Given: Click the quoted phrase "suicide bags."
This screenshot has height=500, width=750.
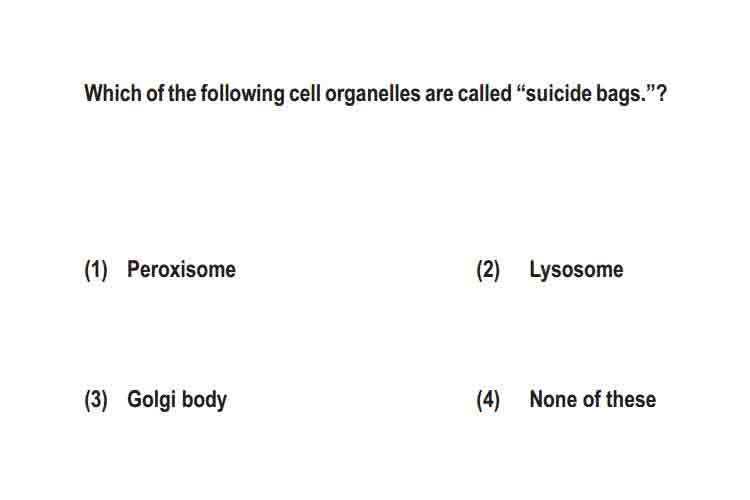Looking at the screenshot, I should click(x=585, y=94).
